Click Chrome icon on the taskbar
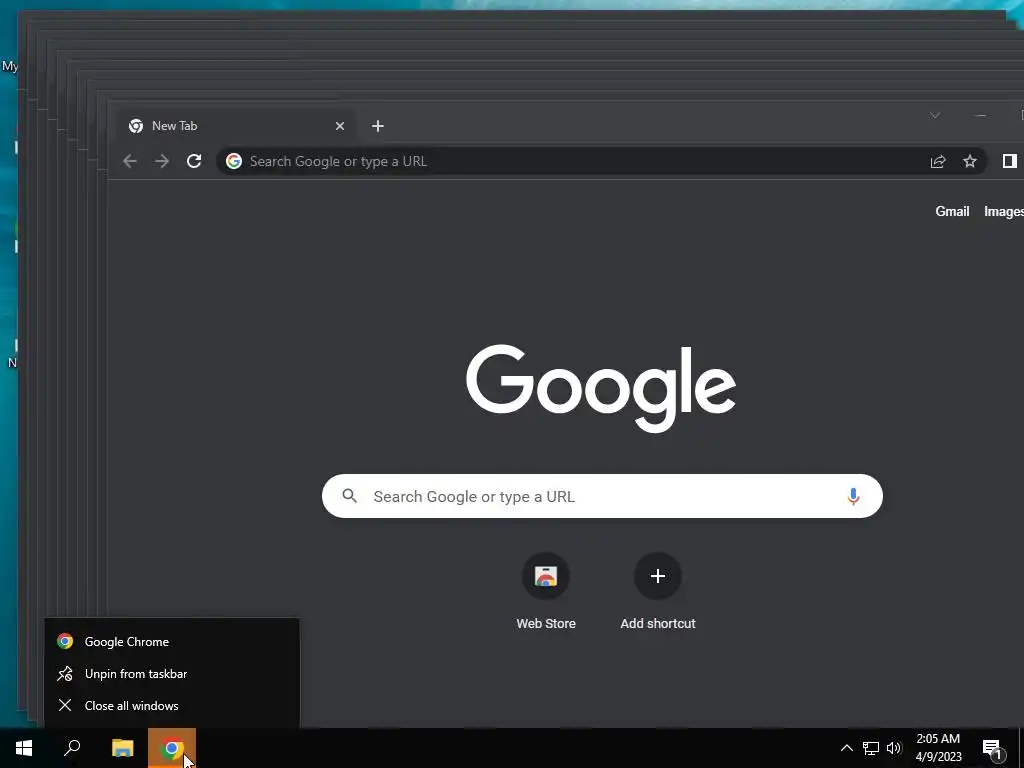This screenshot has height=768, width=1024. [x=172, y=748]
